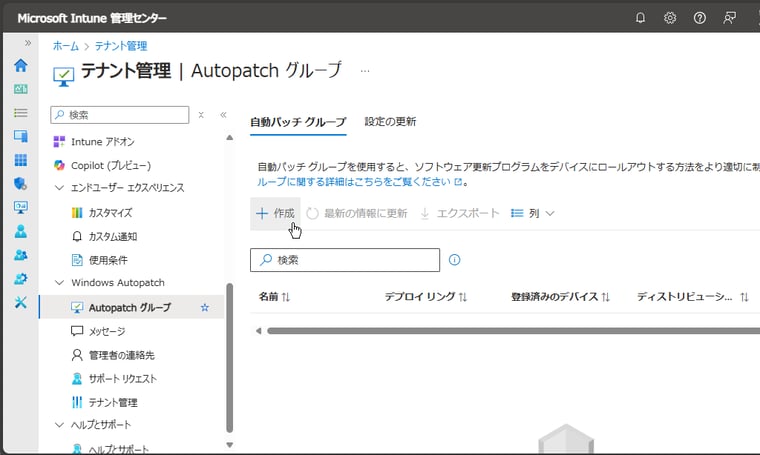Click the sidebar vertical scrollbar thumb
The height and width of the screenshot is (455, 760).
pos(230,358)
